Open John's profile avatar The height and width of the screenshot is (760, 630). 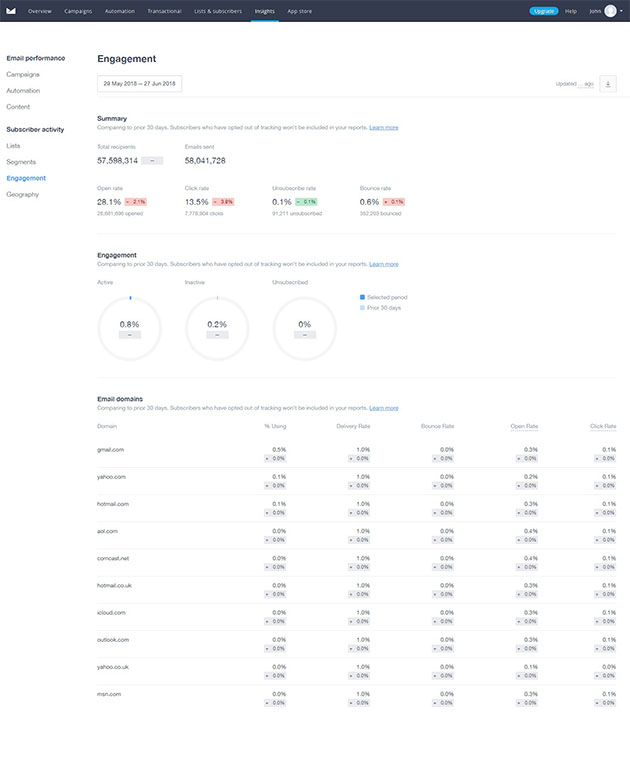[610, 11]
